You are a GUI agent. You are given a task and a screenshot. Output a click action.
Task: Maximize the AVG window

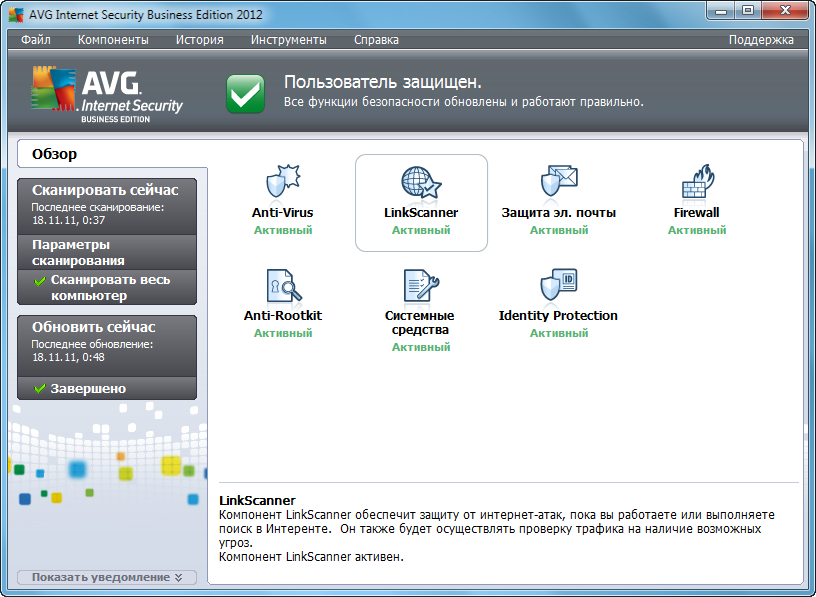coord(748,11)
